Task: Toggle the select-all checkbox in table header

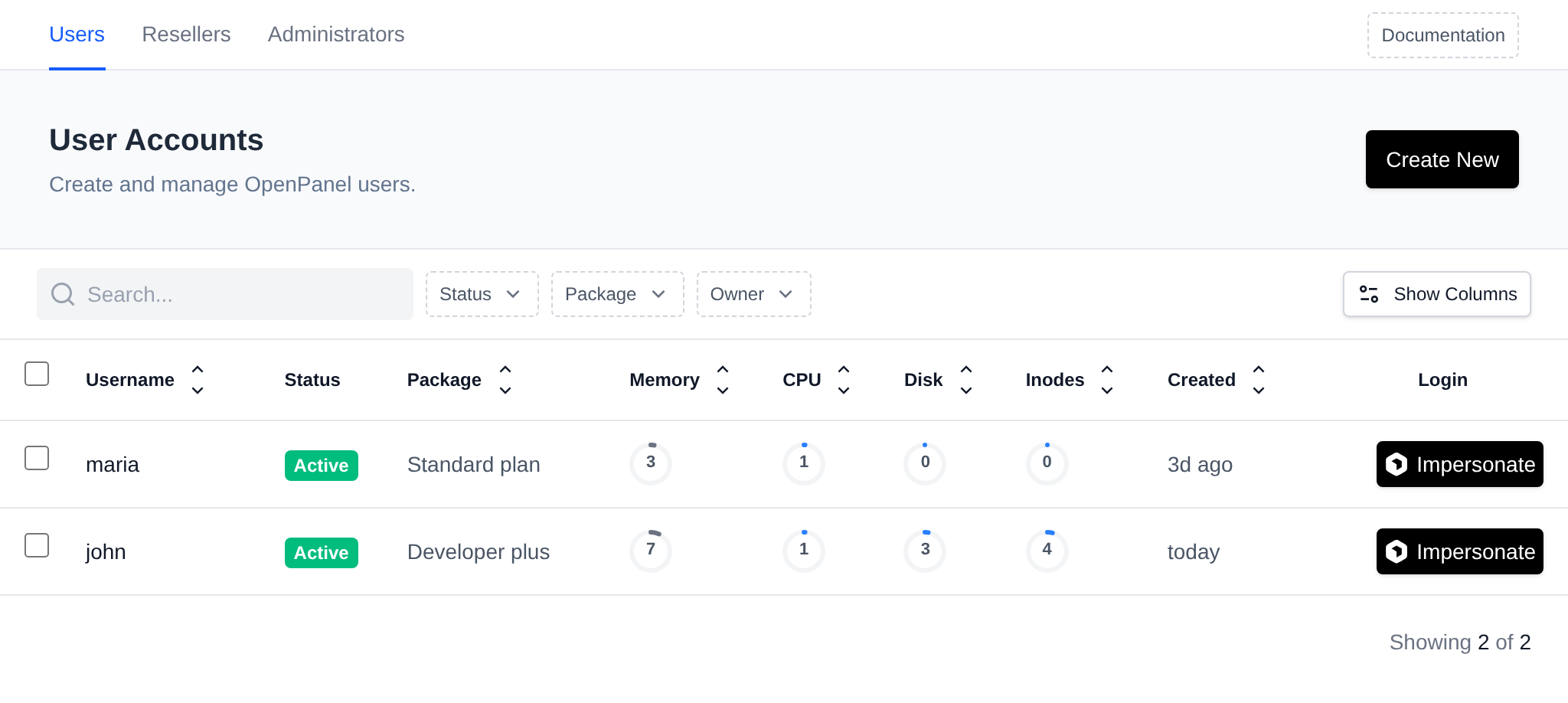Action: pyautogui.click(x=37, y=374)
